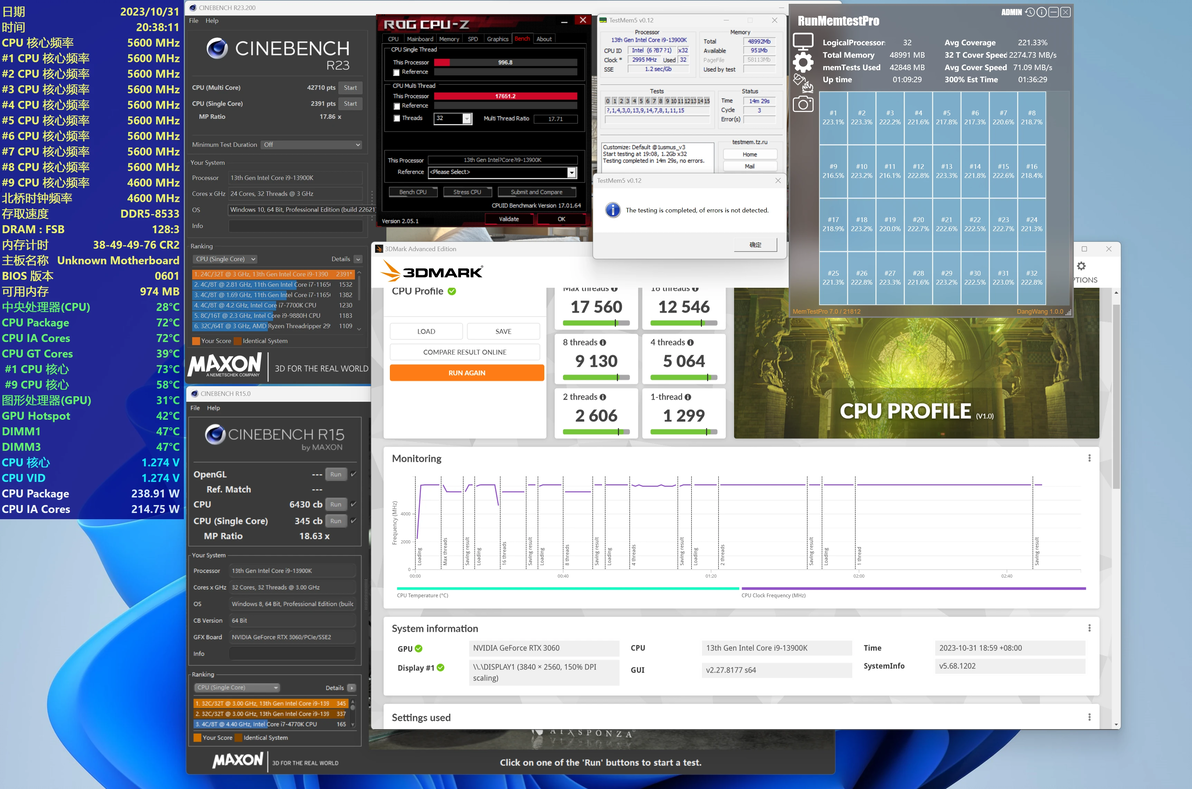
Task: Click the Cinebench R15 logo sphere
Action: 215,434
